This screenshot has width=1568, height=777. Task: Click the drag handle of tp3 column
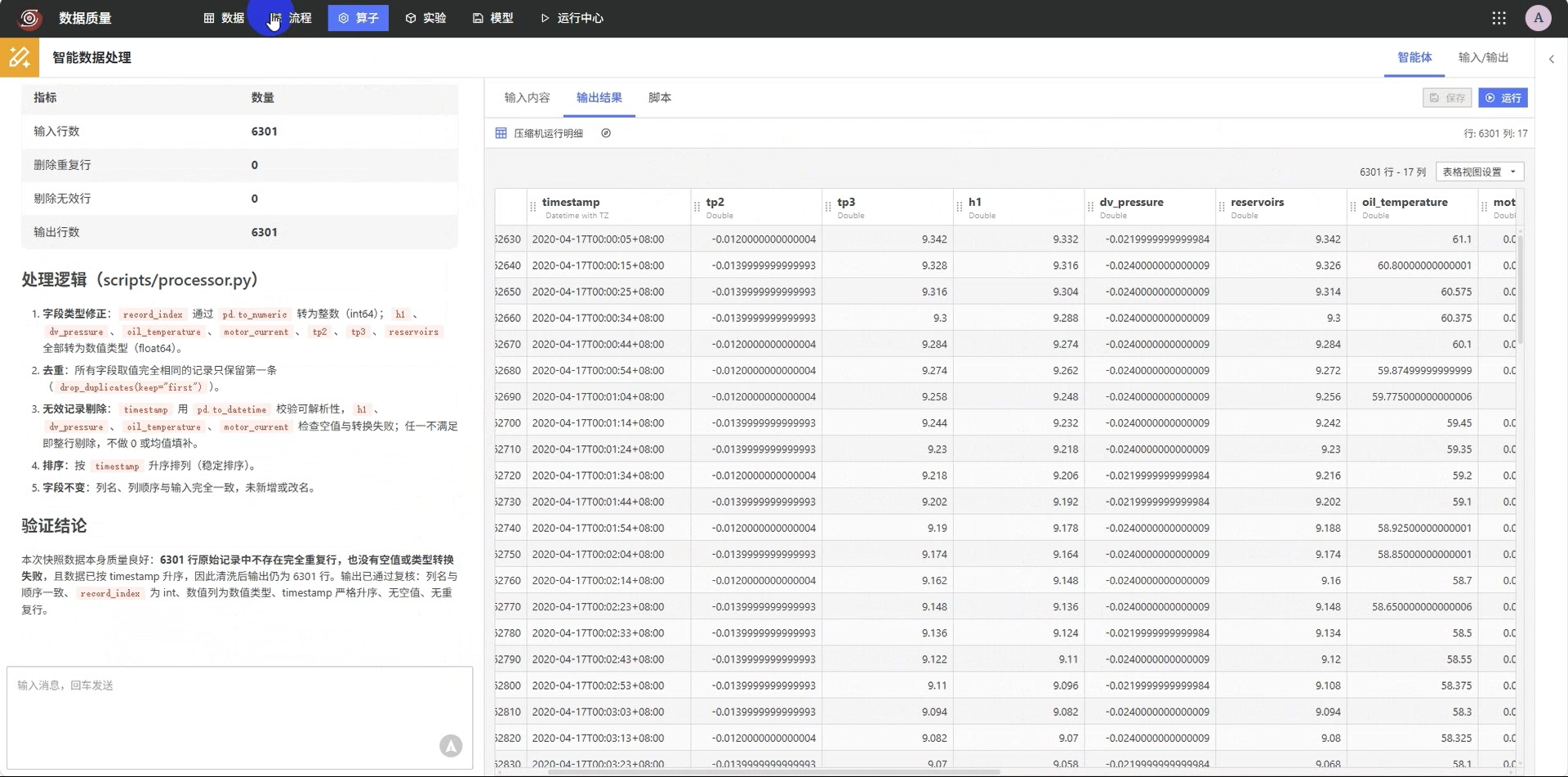tap(828, 208)
